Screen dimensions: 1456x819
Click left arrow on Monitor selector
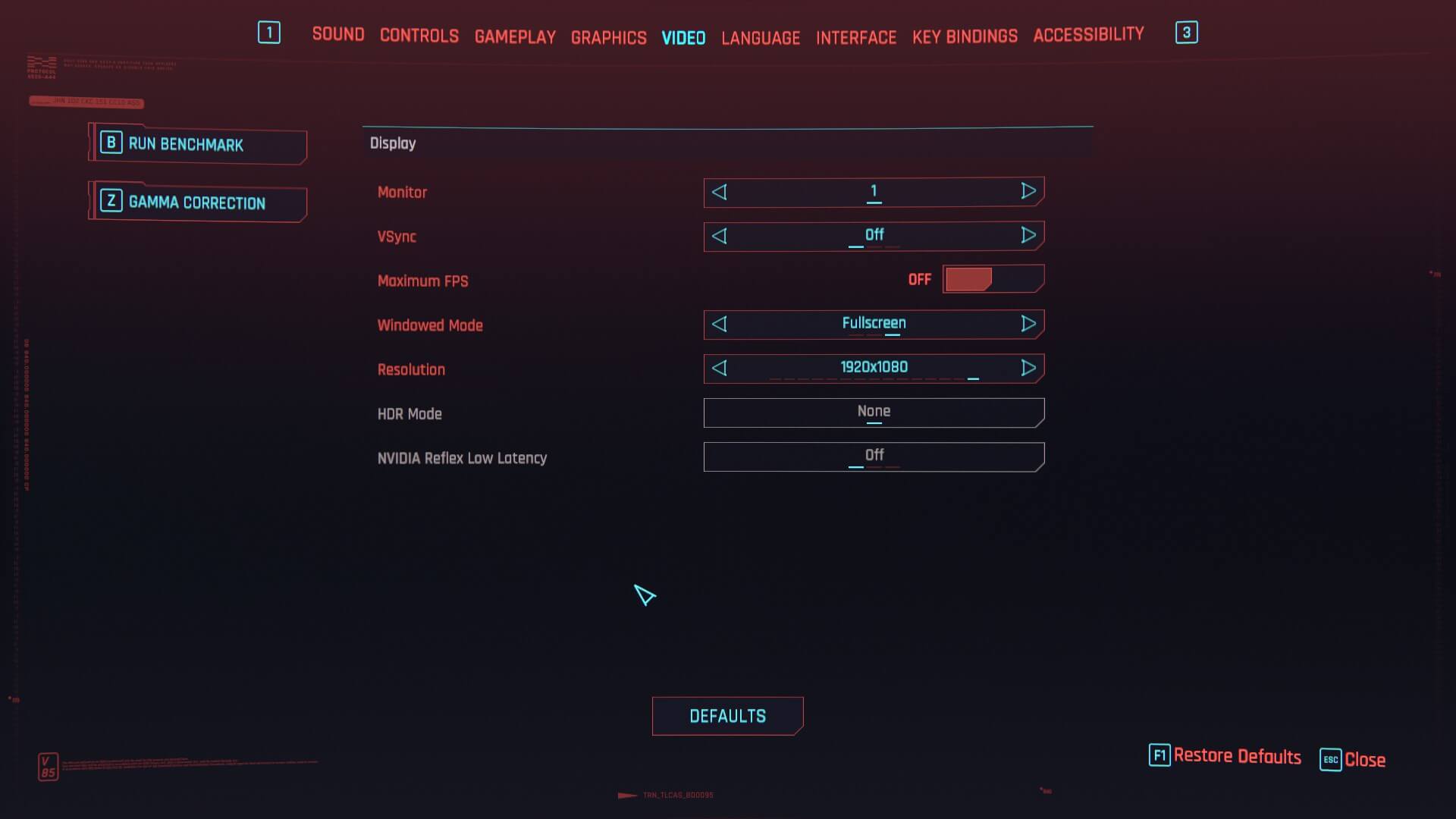720,191
